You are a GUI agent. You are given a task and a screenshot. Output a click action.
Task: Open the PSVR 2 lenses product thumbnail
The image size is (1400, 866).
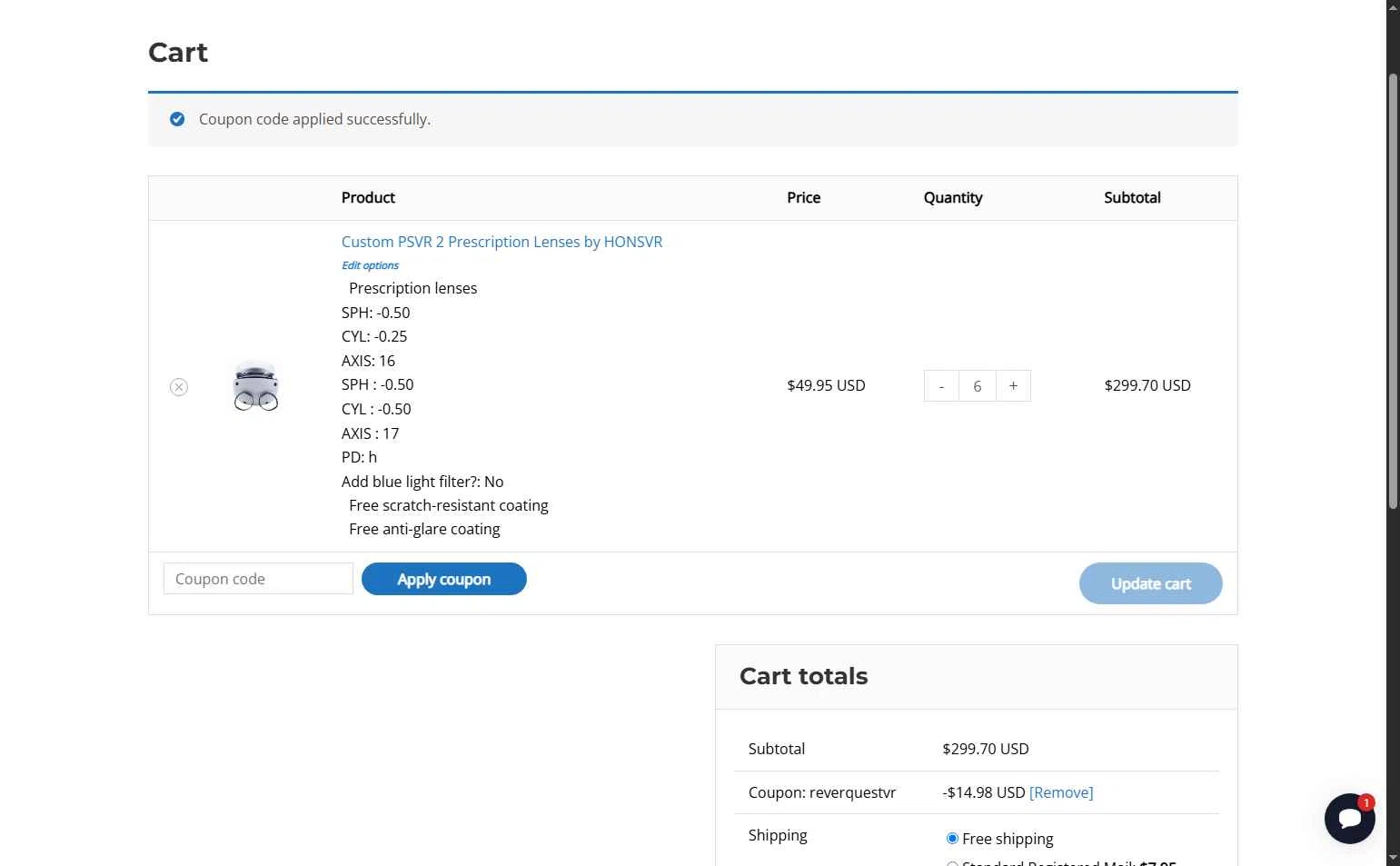point(256,386)
